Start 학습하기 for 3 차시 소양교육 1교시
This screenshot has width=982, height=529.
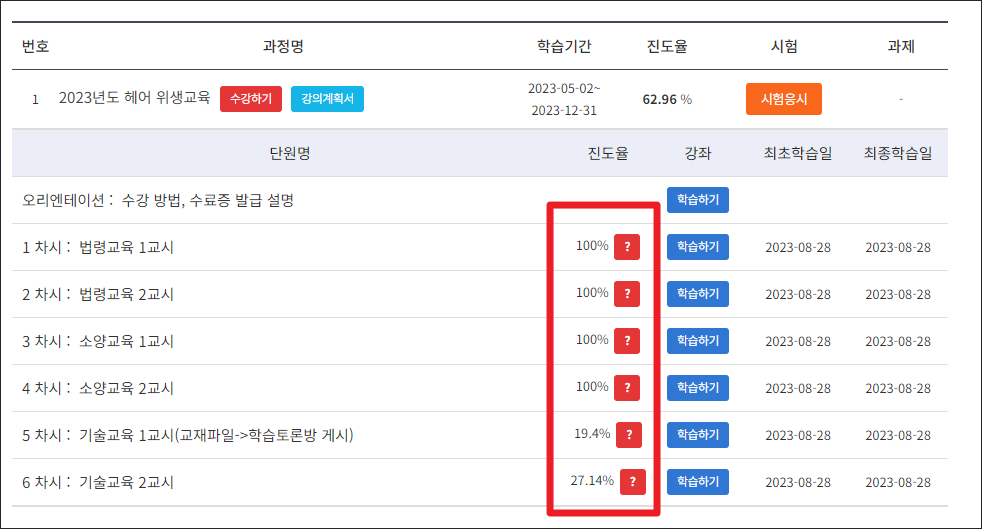(698, 341)
